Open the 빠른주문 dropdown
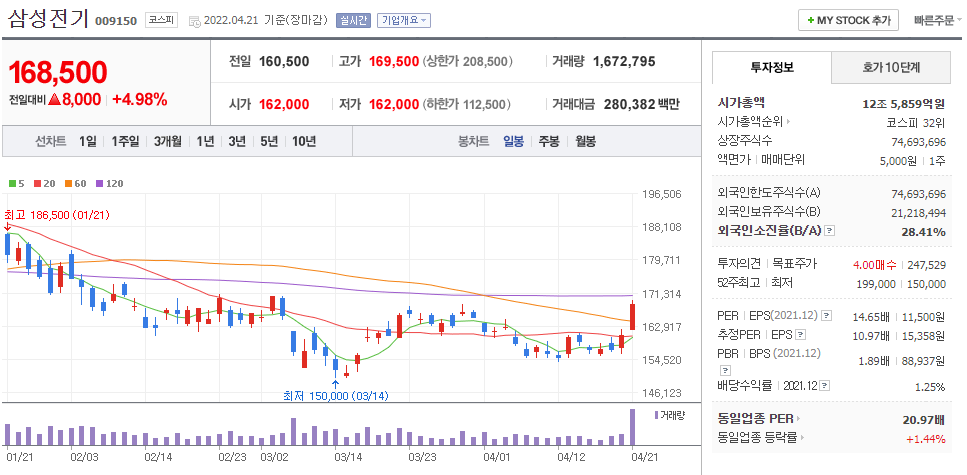Screen dimensions: 967x475 pyautogui.click(x=938, y=20)
